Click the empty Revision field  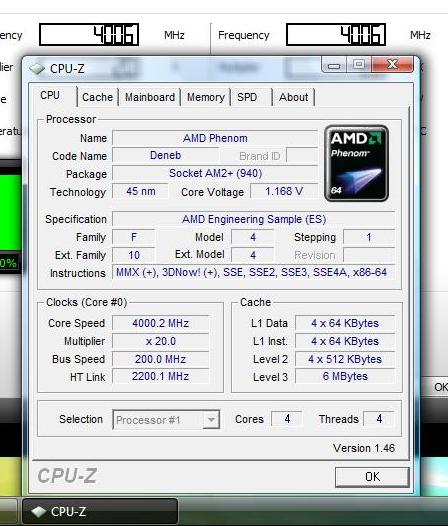[x=369, y=255]
